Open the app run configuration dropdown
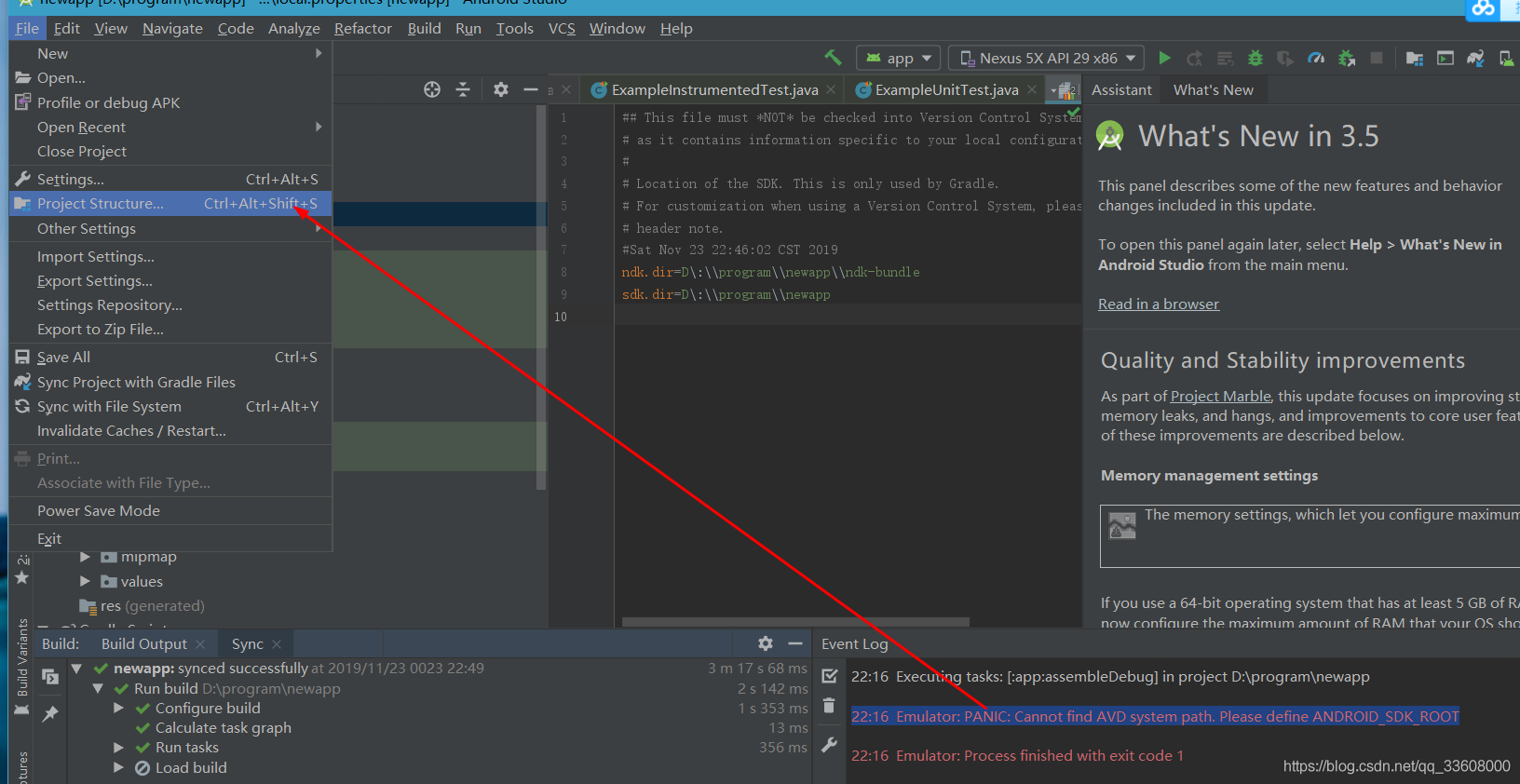 click(x=899, y=58)
